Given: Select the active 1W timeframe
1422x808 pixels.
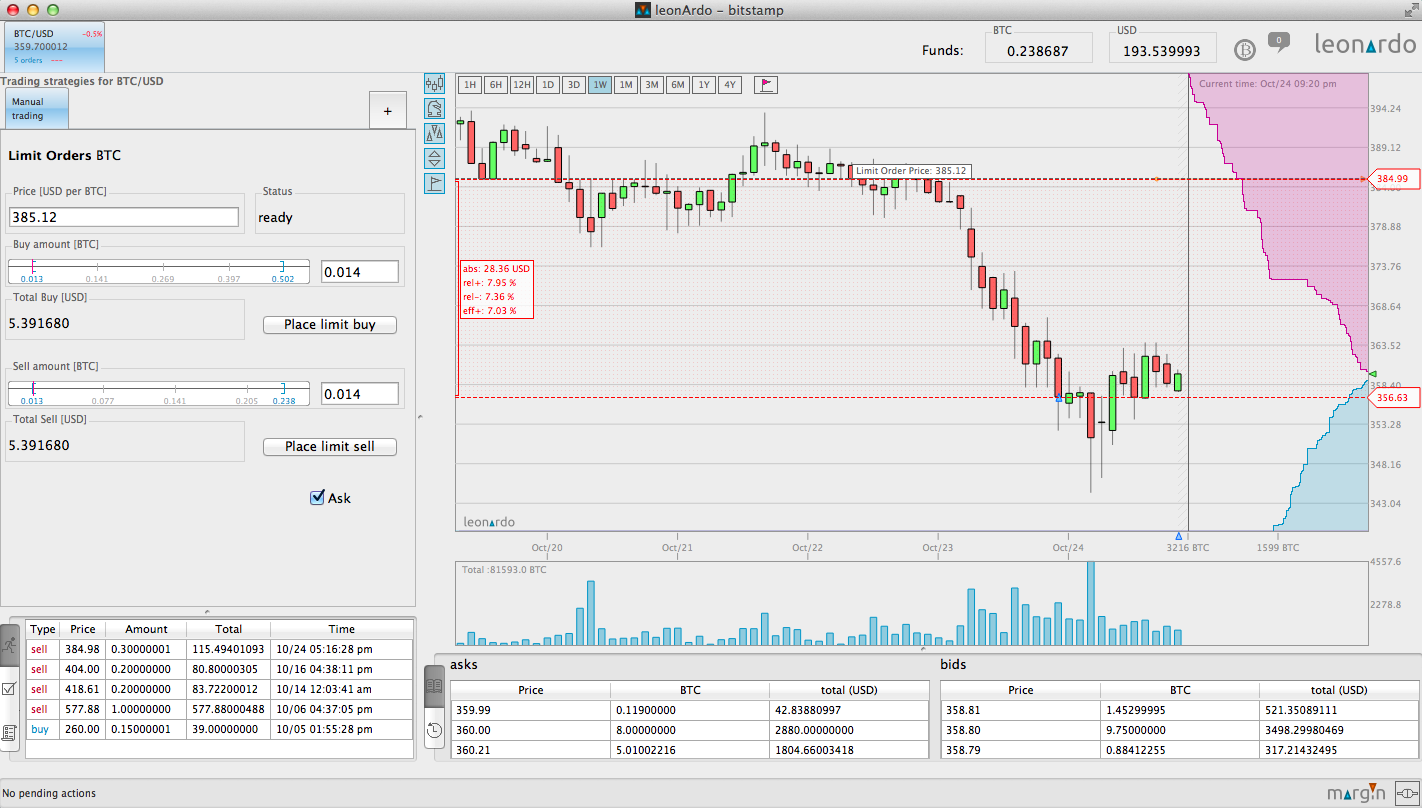Looking at the screenshot, I should click(x=600, y=85).
